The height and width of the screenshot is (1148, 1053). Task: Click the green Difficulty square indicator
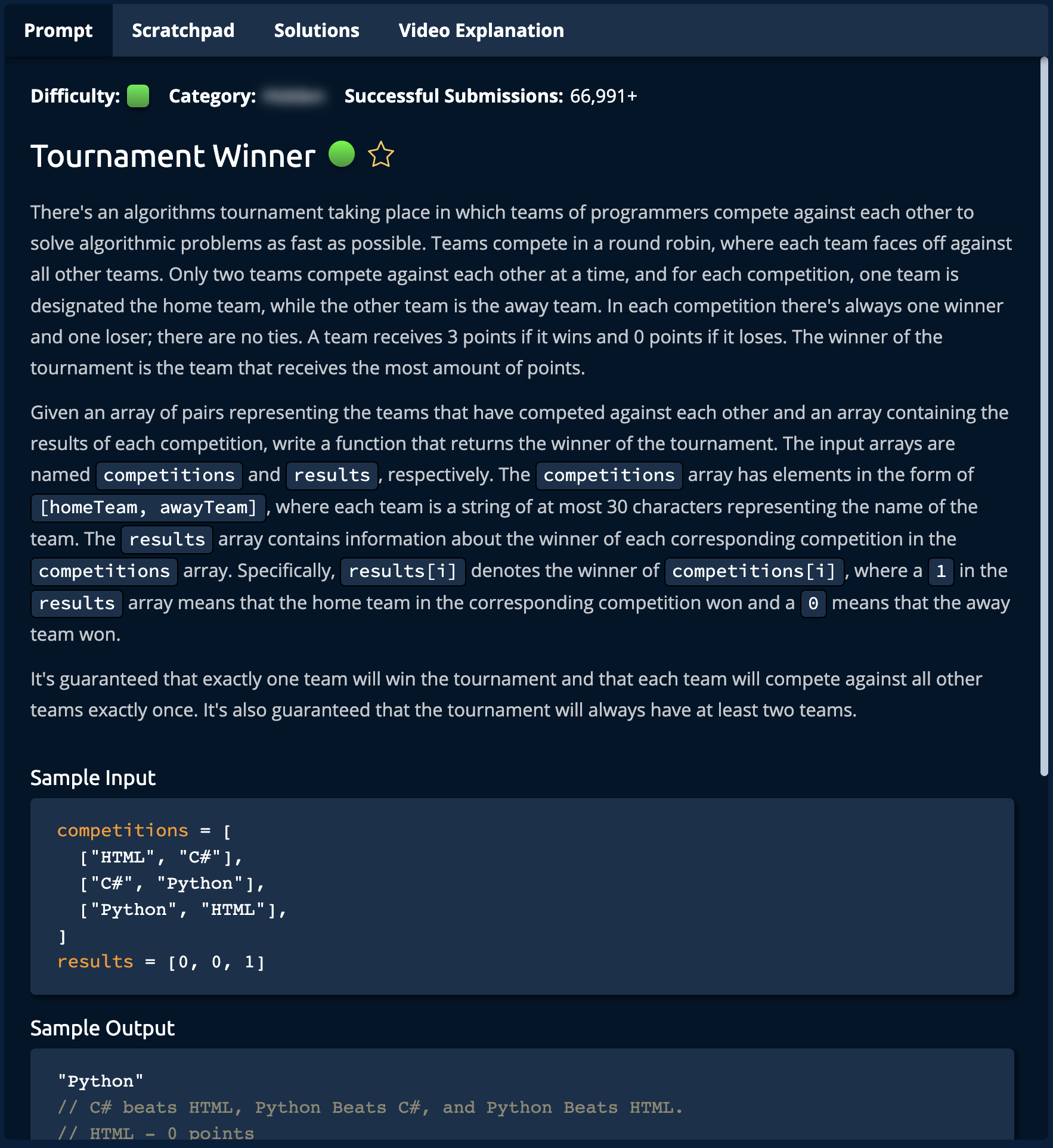pos(138,96)
